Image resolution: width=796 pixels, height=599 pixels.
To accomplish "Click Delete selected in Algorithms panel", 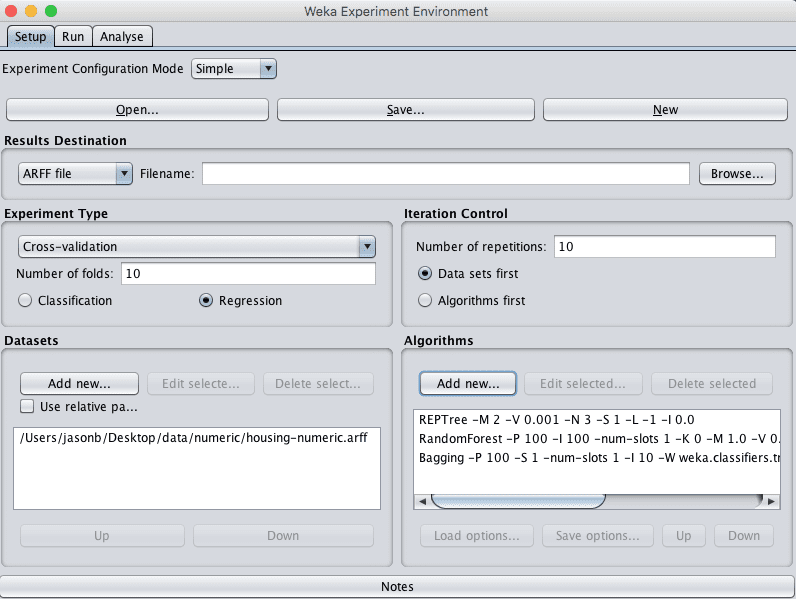I will tap(712, 384).
